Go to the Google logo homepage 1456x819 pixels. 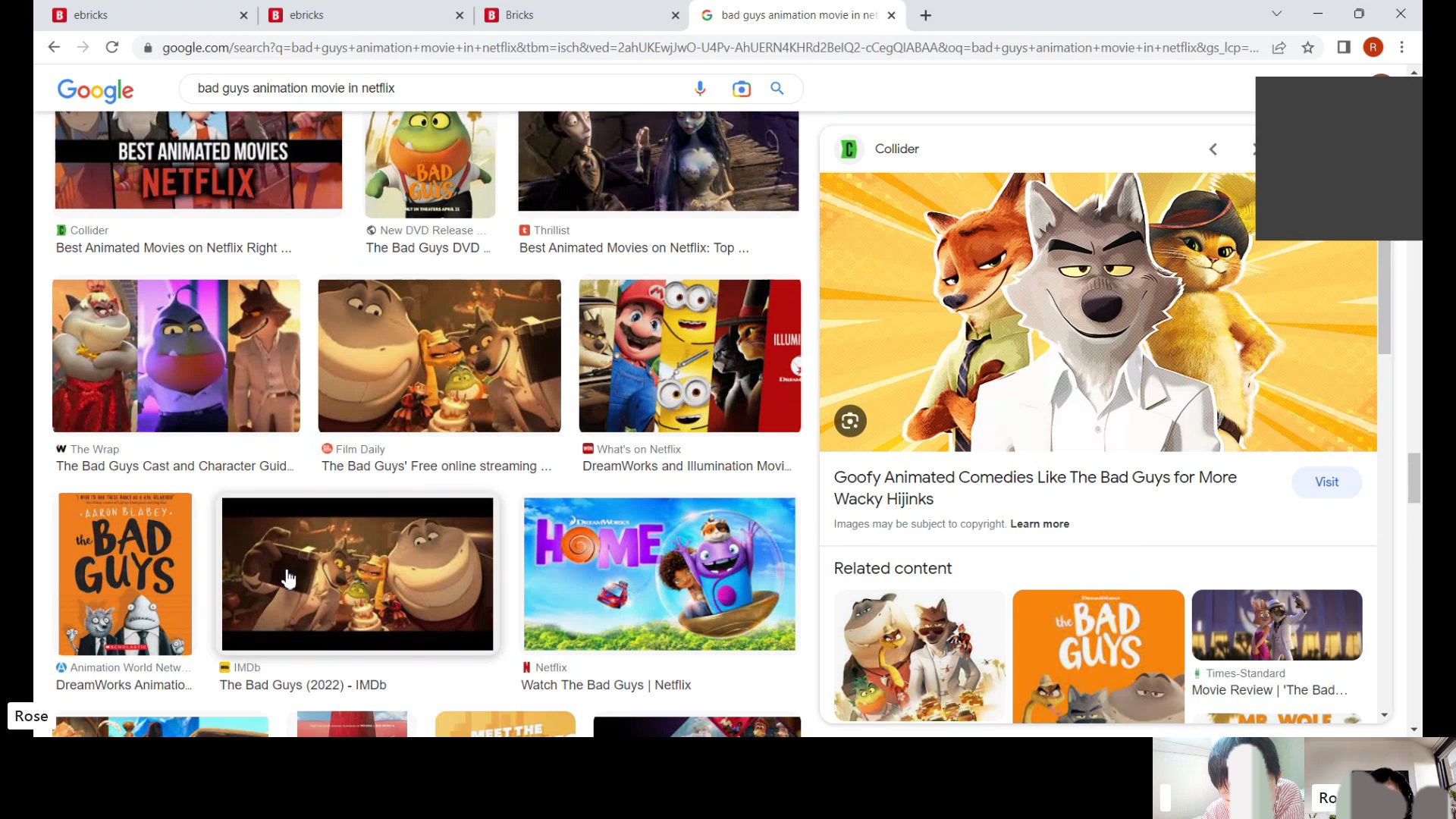[x=96, y=89]
